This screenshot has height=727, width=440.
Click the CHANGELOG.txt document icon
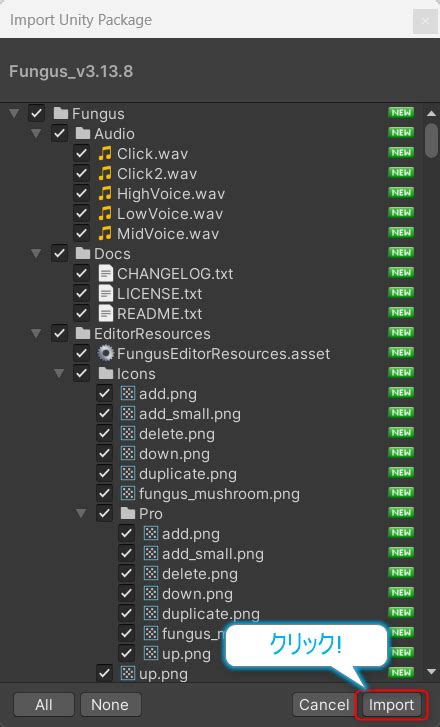coord(106,274)
